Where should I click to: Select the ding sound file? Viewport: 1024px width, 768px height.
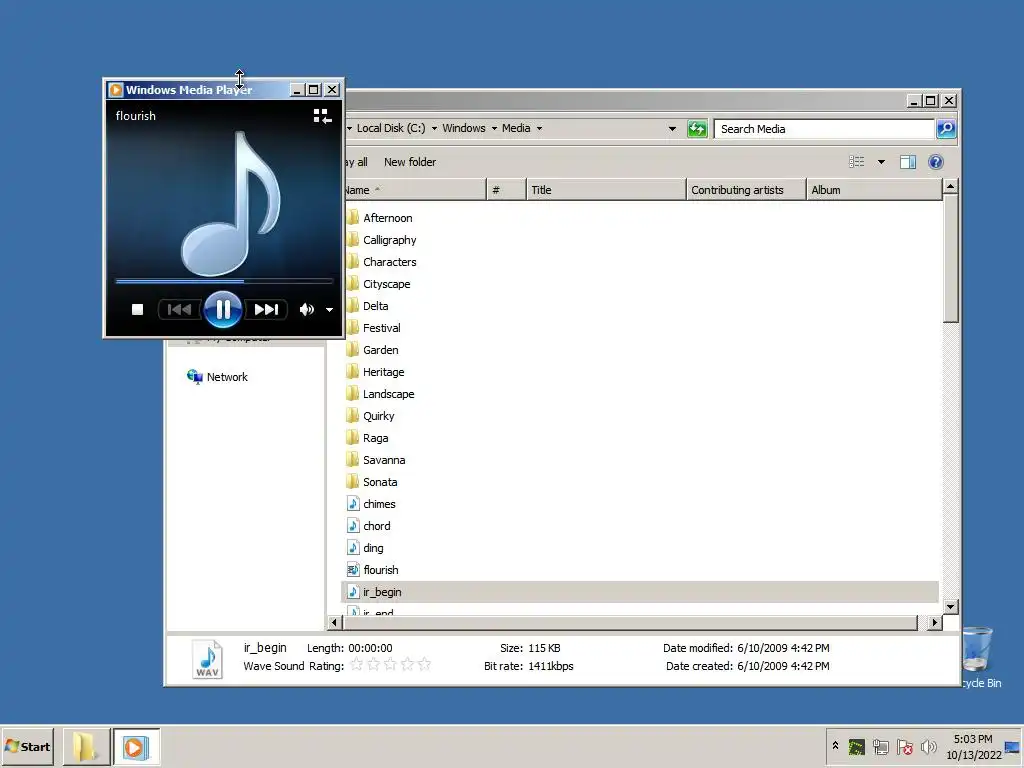[x=373, y=548]
